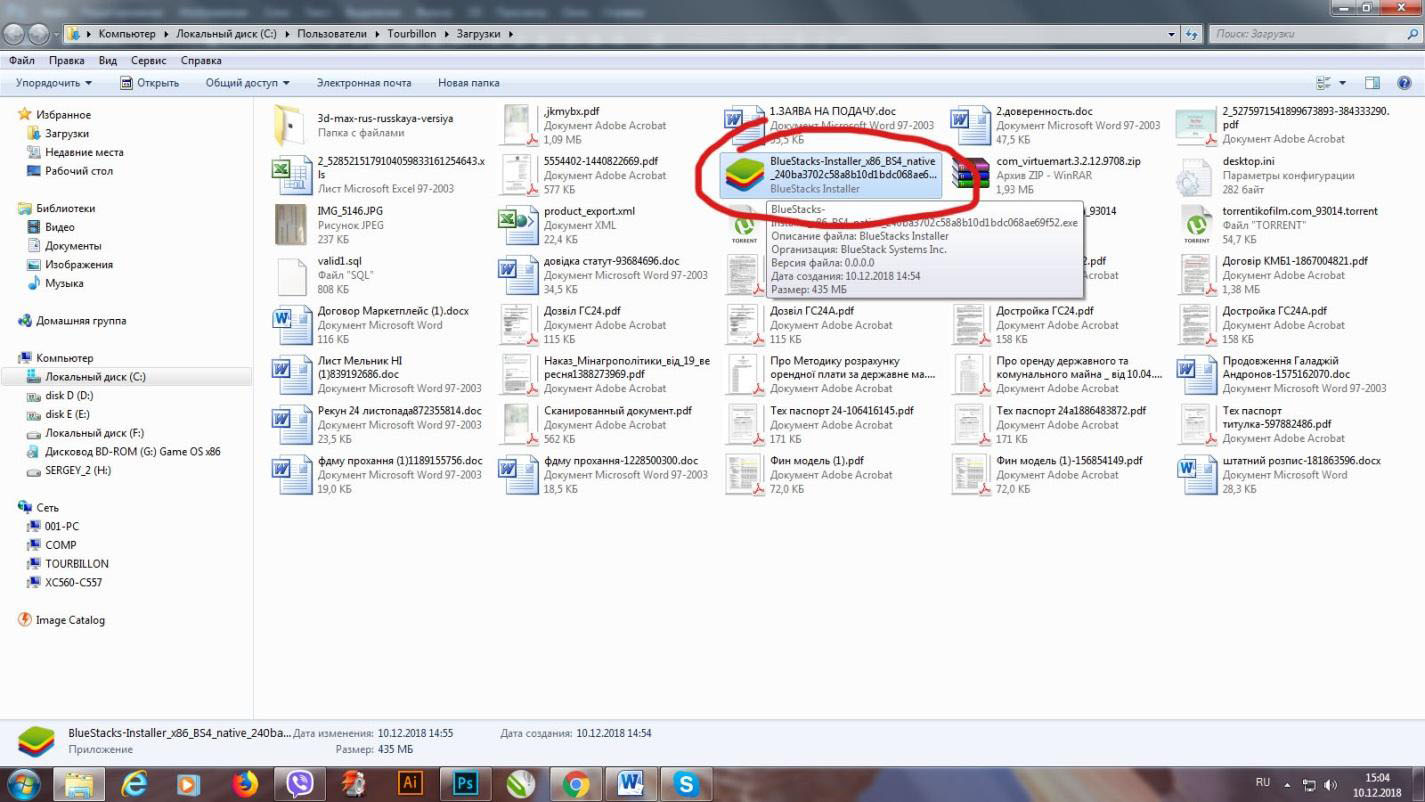
Task: Open the TOURBILLON network computer
Action: pos(77,564)
